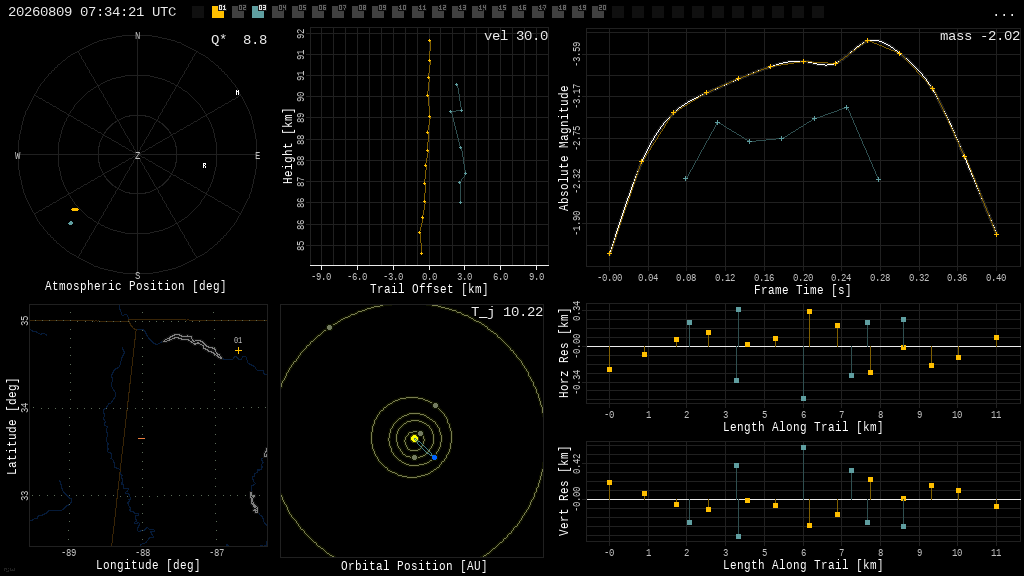This screenshot has width=1024, height=576.
Task: Select station 10 square
Action: pos(398,12)
